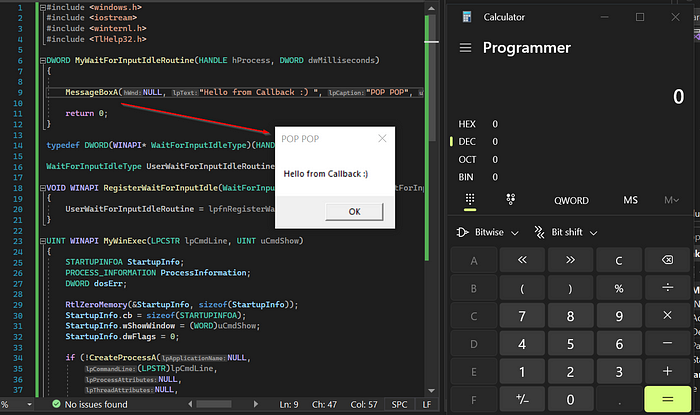The width and height of the screenshot is (700, 415).
Task: Collapse MyWinExec function at line 23
Action: (x=42, y=241)
